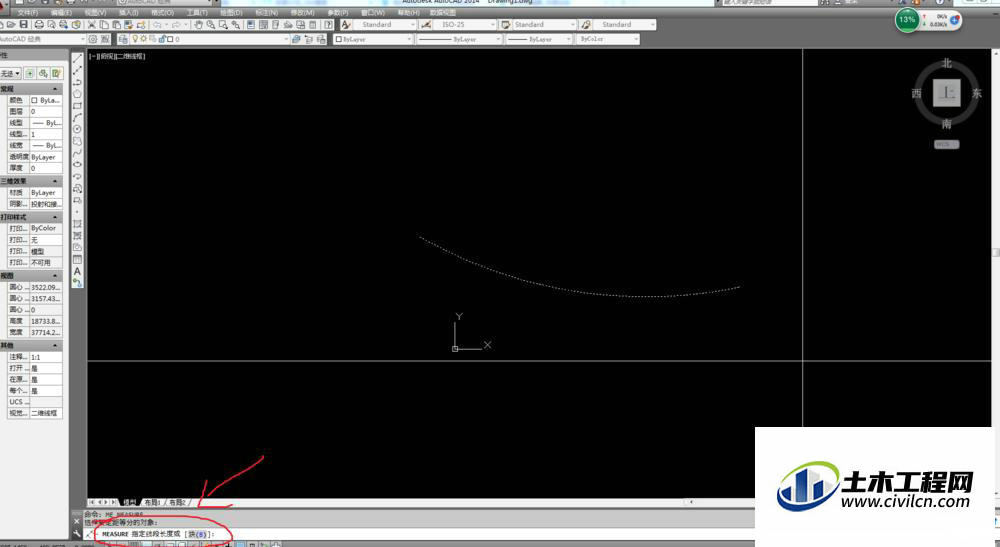Open the 绘图(D) menu
The width and height of the screenshot is (1000, 547).
pos(231,12)
